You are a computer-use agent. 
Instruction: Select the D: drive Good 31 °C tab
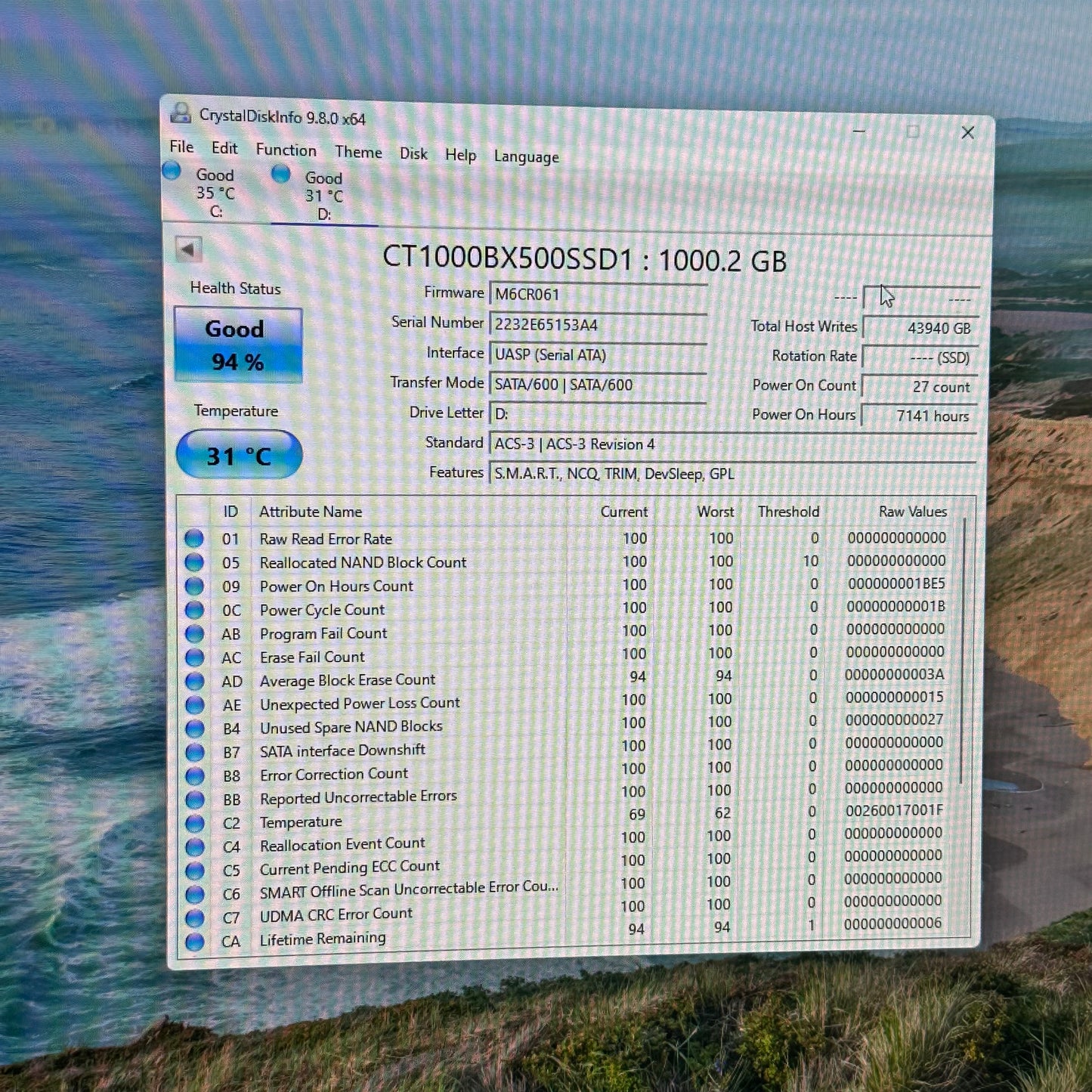(x=323, y=196)
